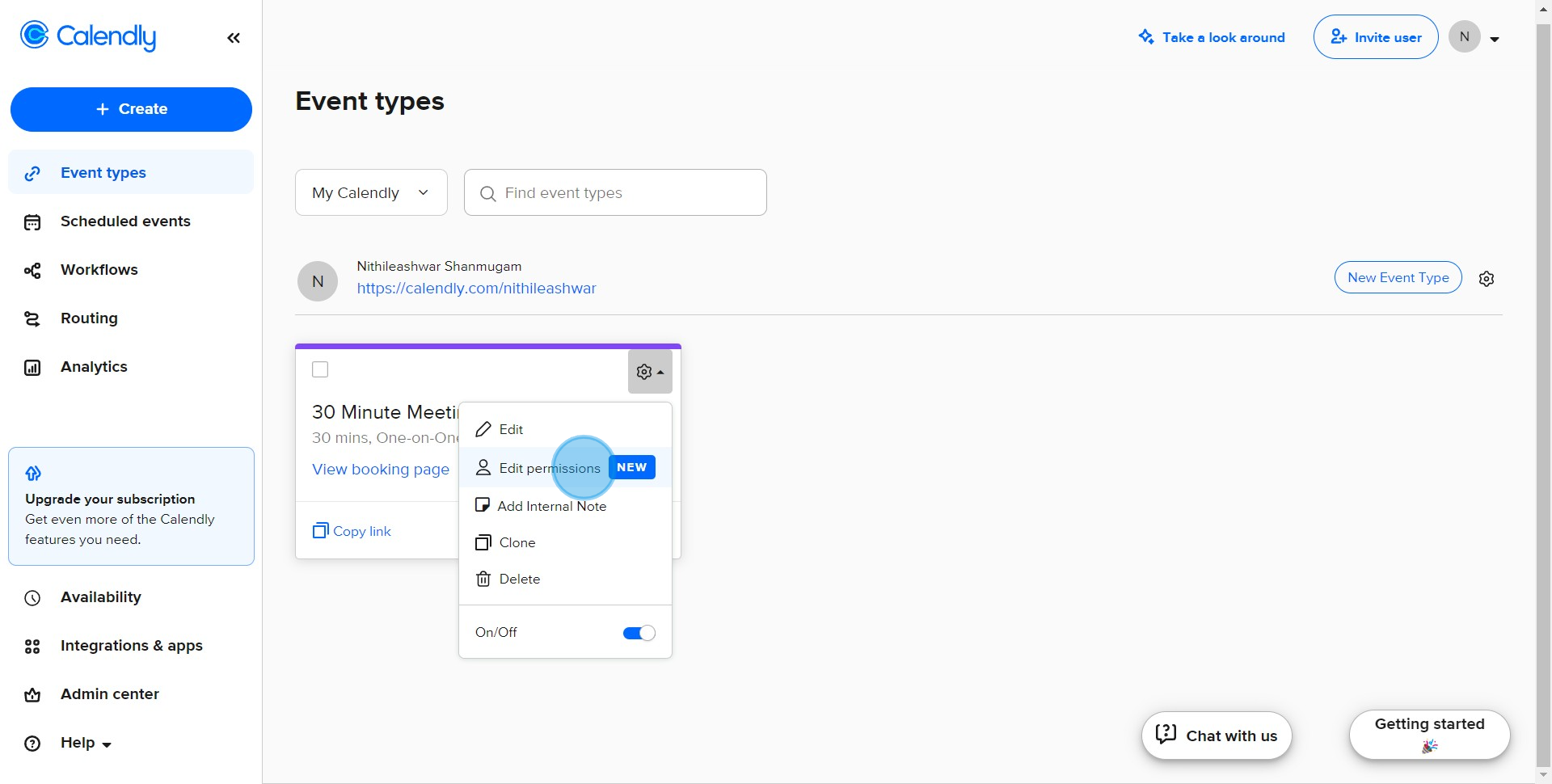Screen dimensions: 1552x784
Task: Click the N avatar beside Nithileashwar Shanmugam
Action: click(318, 281)
